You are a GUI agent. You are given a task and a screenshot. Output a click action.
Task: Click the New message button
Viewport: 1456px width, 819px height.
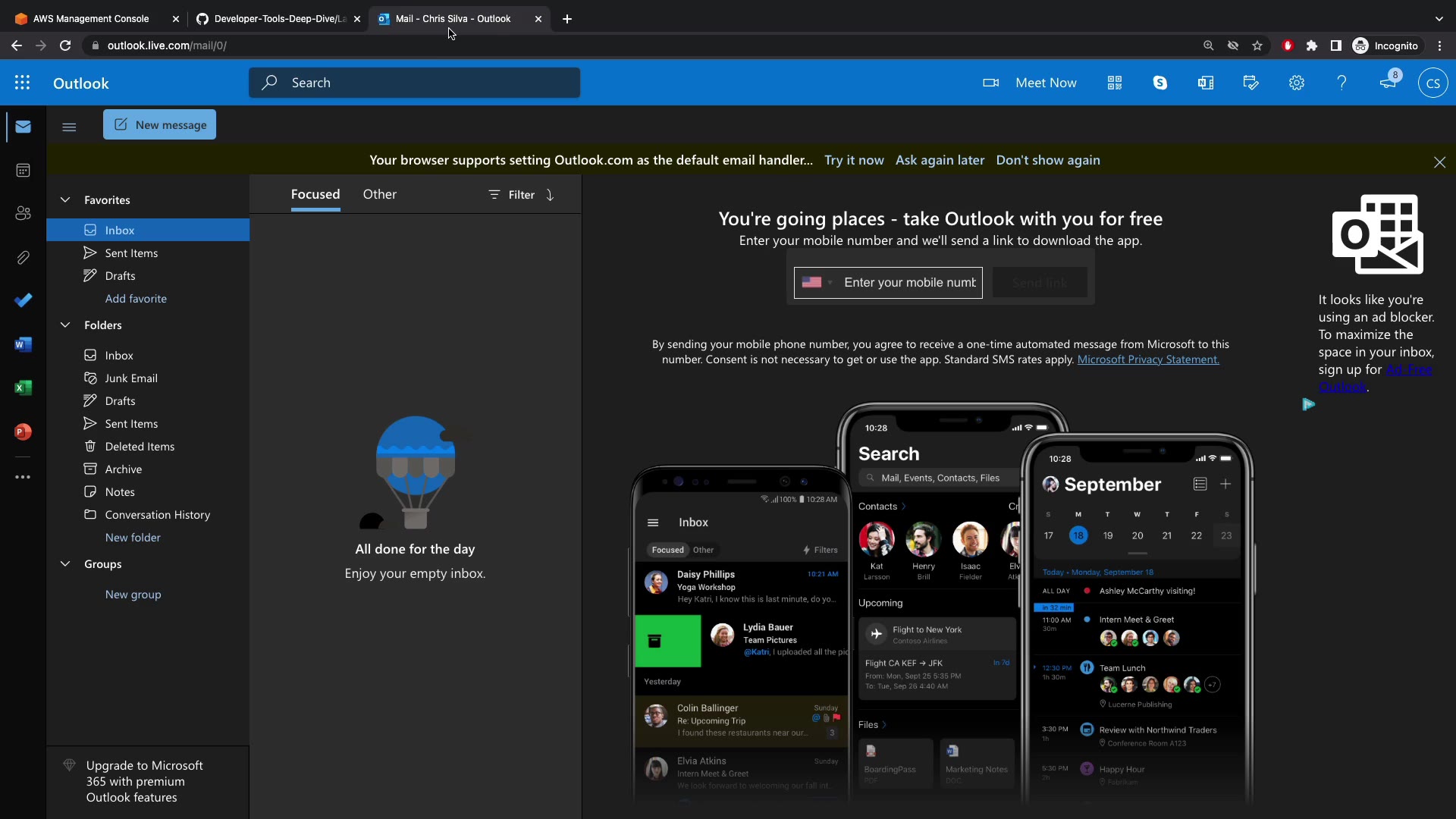coord(159,125)
